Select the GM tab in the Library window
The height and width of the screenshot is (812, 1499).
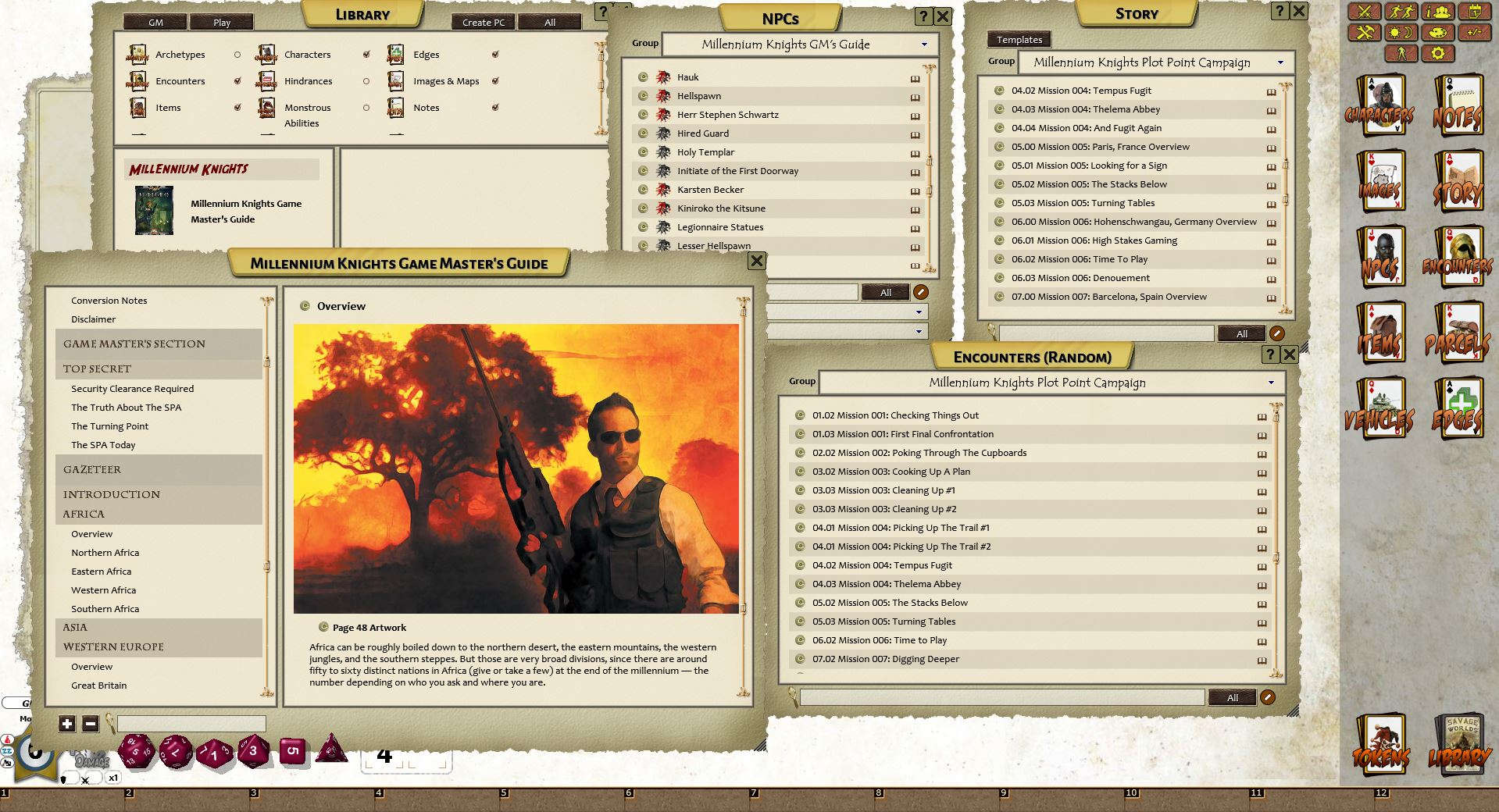click(155, 22)
